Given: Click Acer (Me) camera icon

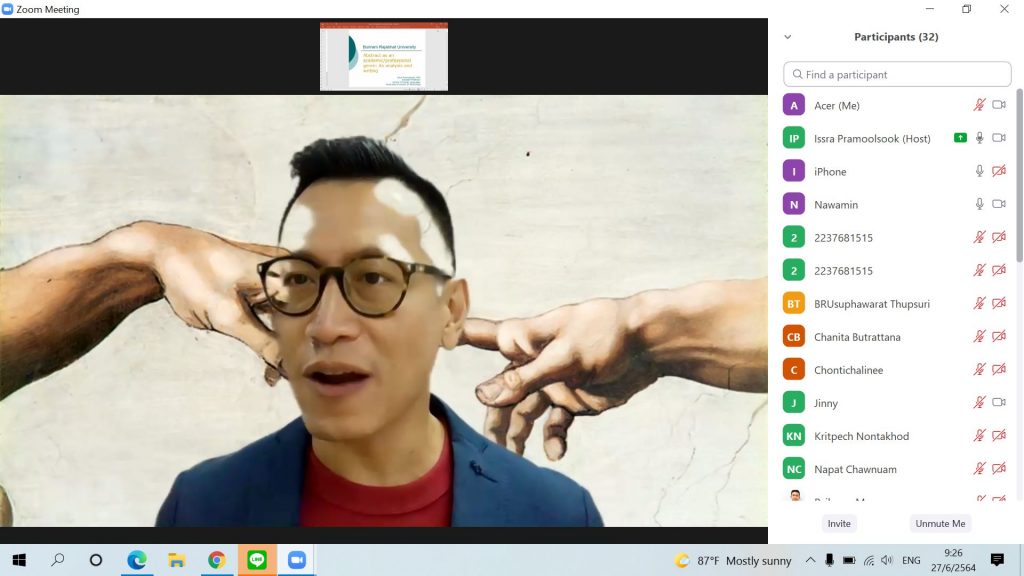Looking at the screenshot, I should tap(999, 104).
